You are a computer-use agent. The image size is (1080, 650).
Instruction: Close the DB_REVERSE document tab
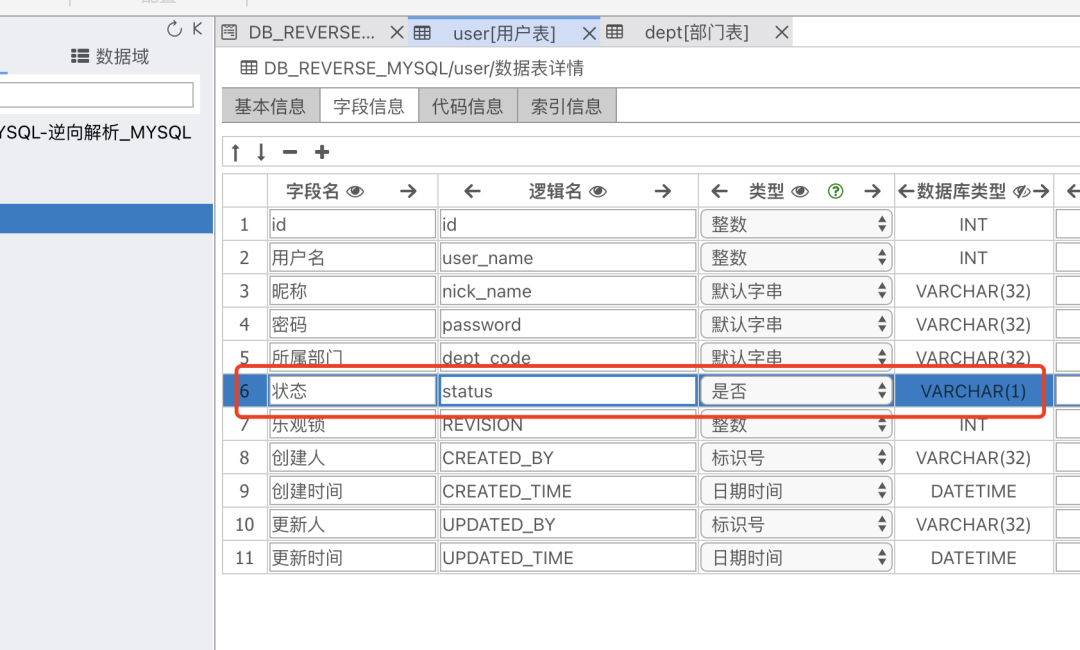[x=396, y=31]
